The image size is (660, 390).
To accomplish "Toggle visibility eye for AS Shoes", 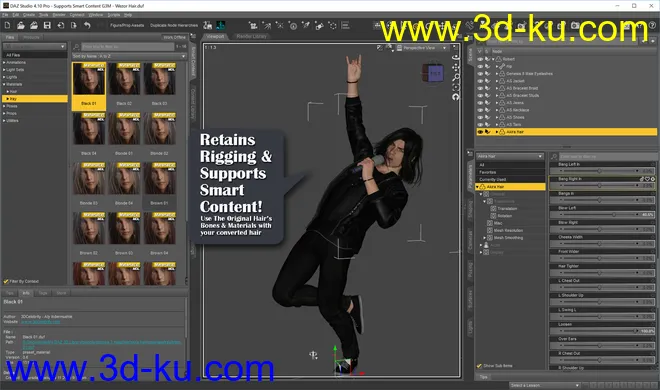I will [x=480, y=117].
